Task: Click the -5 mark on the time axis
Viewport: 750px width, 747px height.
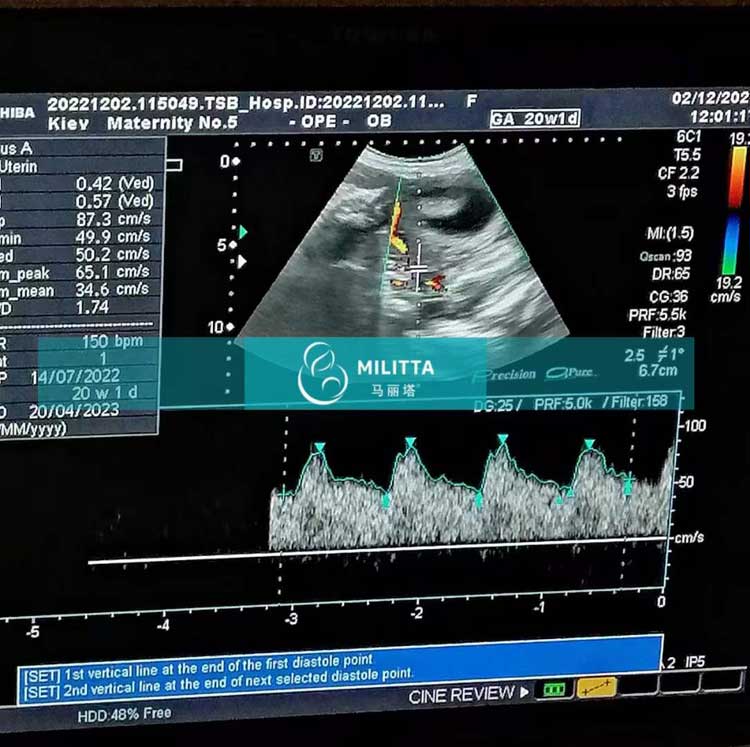Action: 32,632
